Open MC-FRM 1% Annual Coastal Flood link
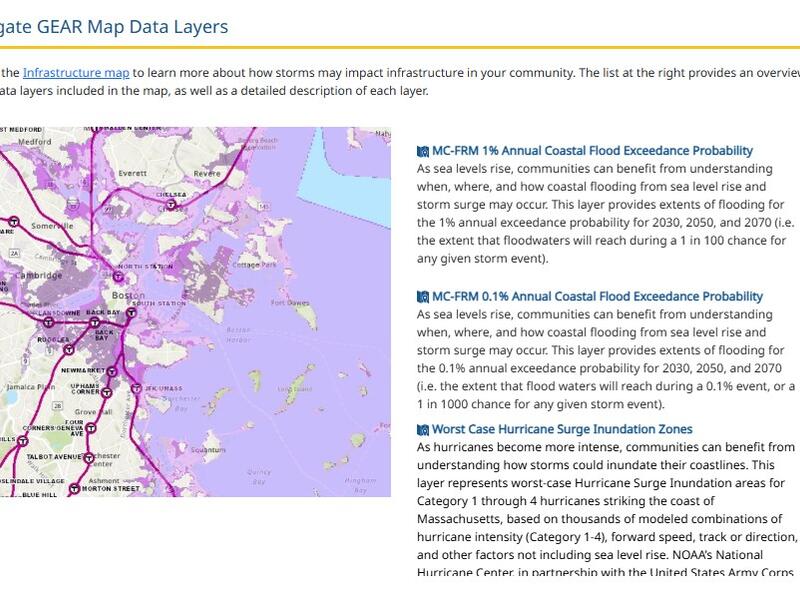The width and height of the screenshot is (800, 600). (596, 152)
